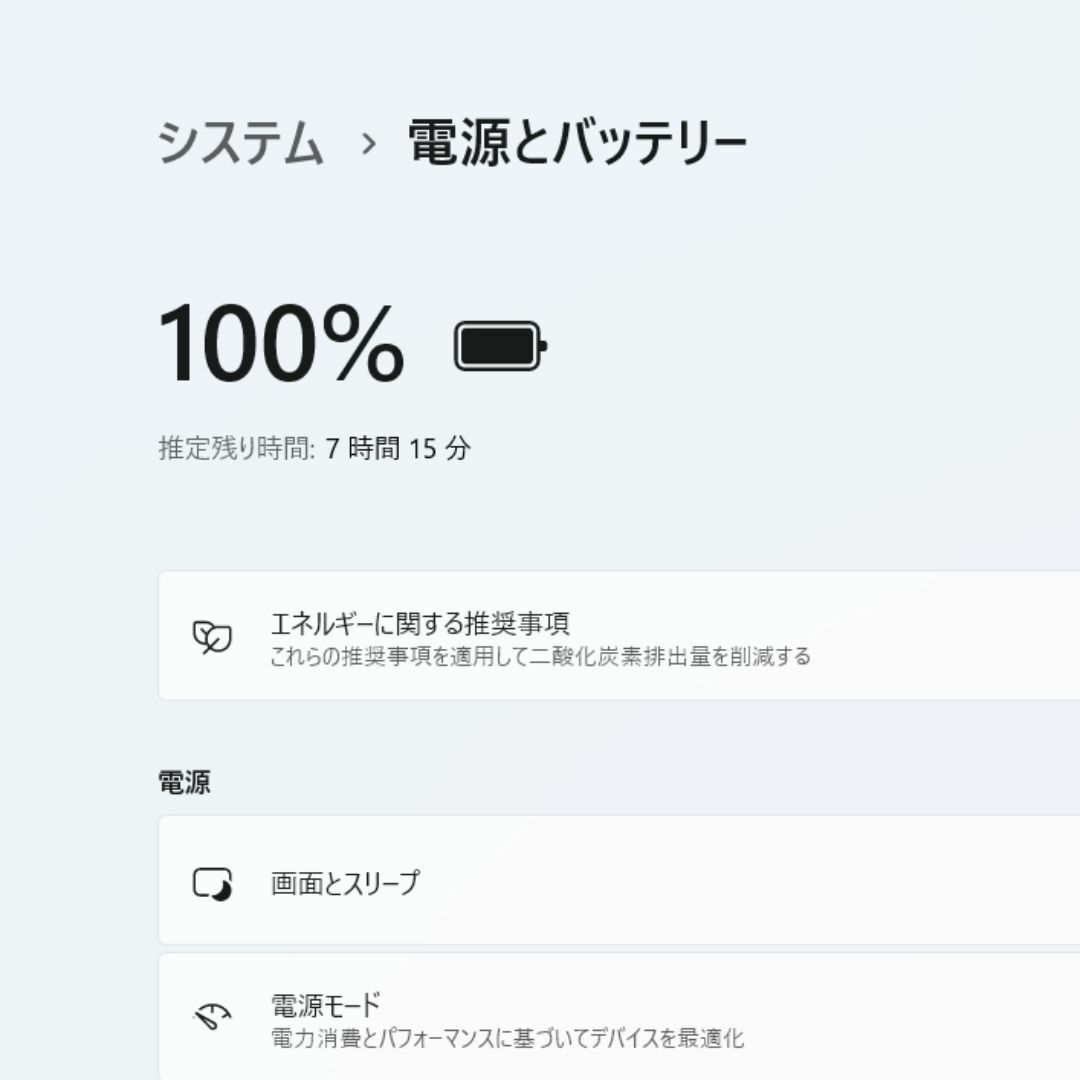
Task: Open エネルギーに関する推奨事項
Action: point(420,623)
